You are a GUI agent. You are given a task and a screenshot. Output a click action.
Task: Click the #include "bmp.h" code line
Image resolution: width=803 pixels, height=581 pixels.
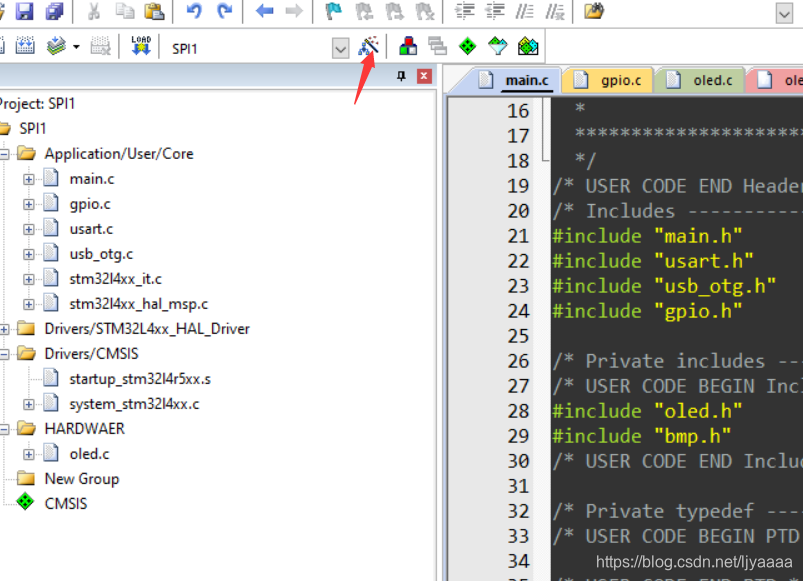(641, 436)
